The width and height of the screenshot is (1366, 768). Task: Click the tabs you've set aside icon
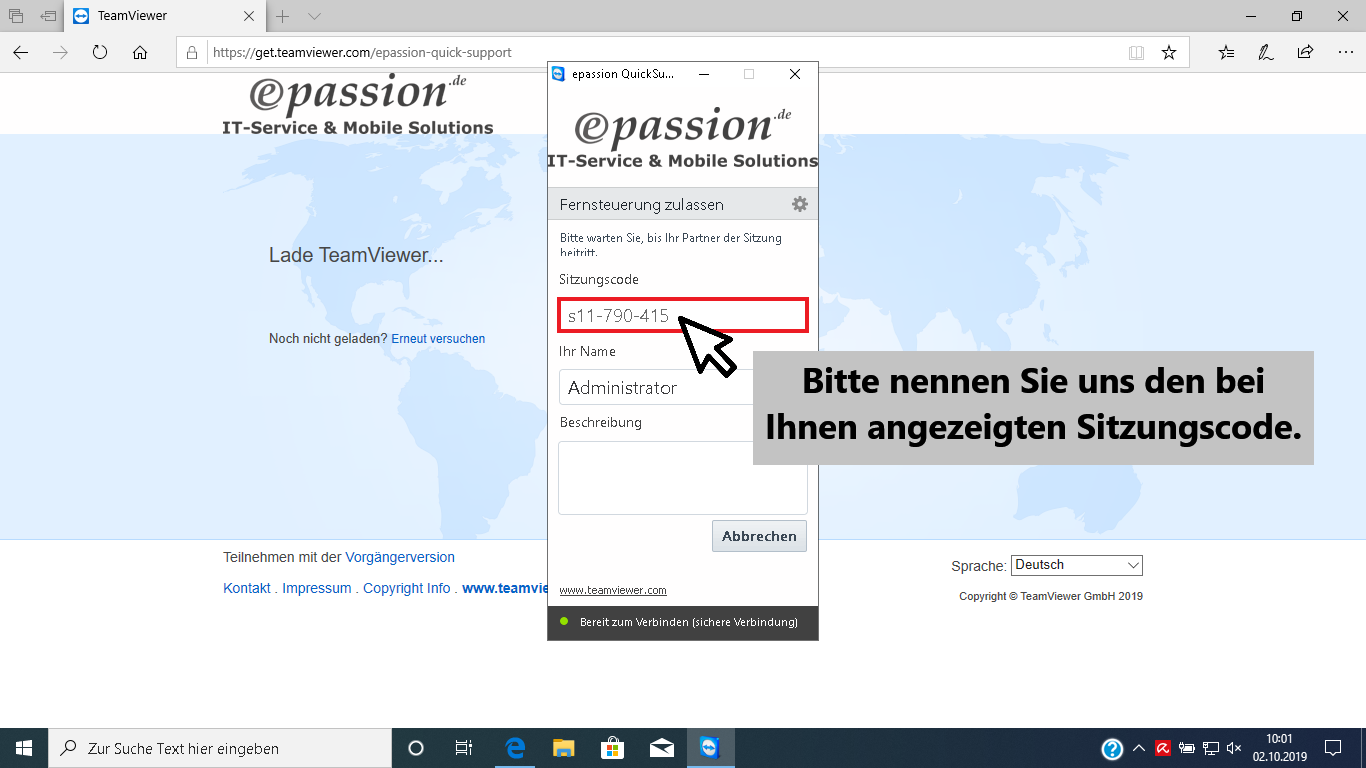(x=16, y=16)
